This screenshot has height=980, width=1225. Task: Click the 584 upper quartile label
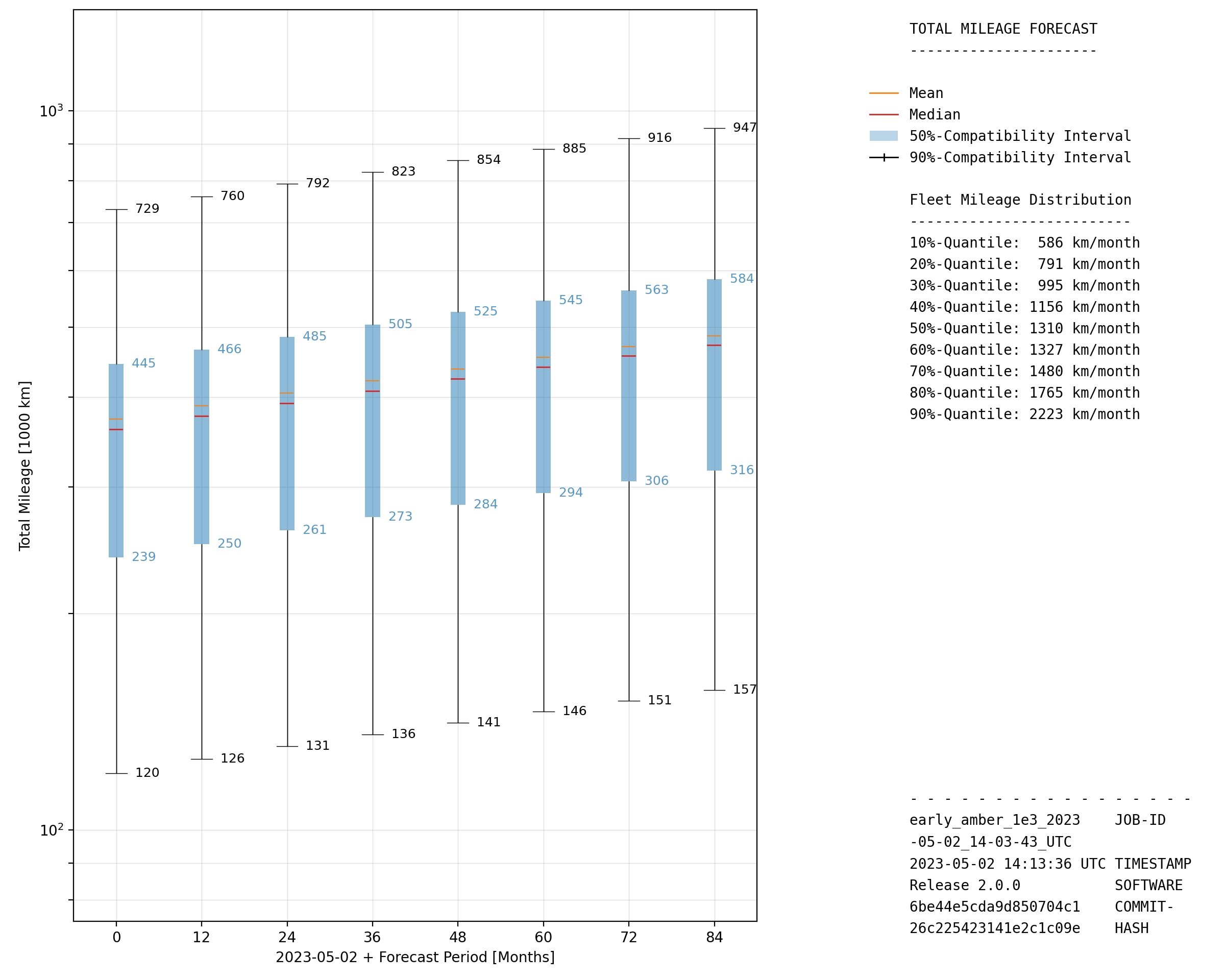[x=741, y=278]
